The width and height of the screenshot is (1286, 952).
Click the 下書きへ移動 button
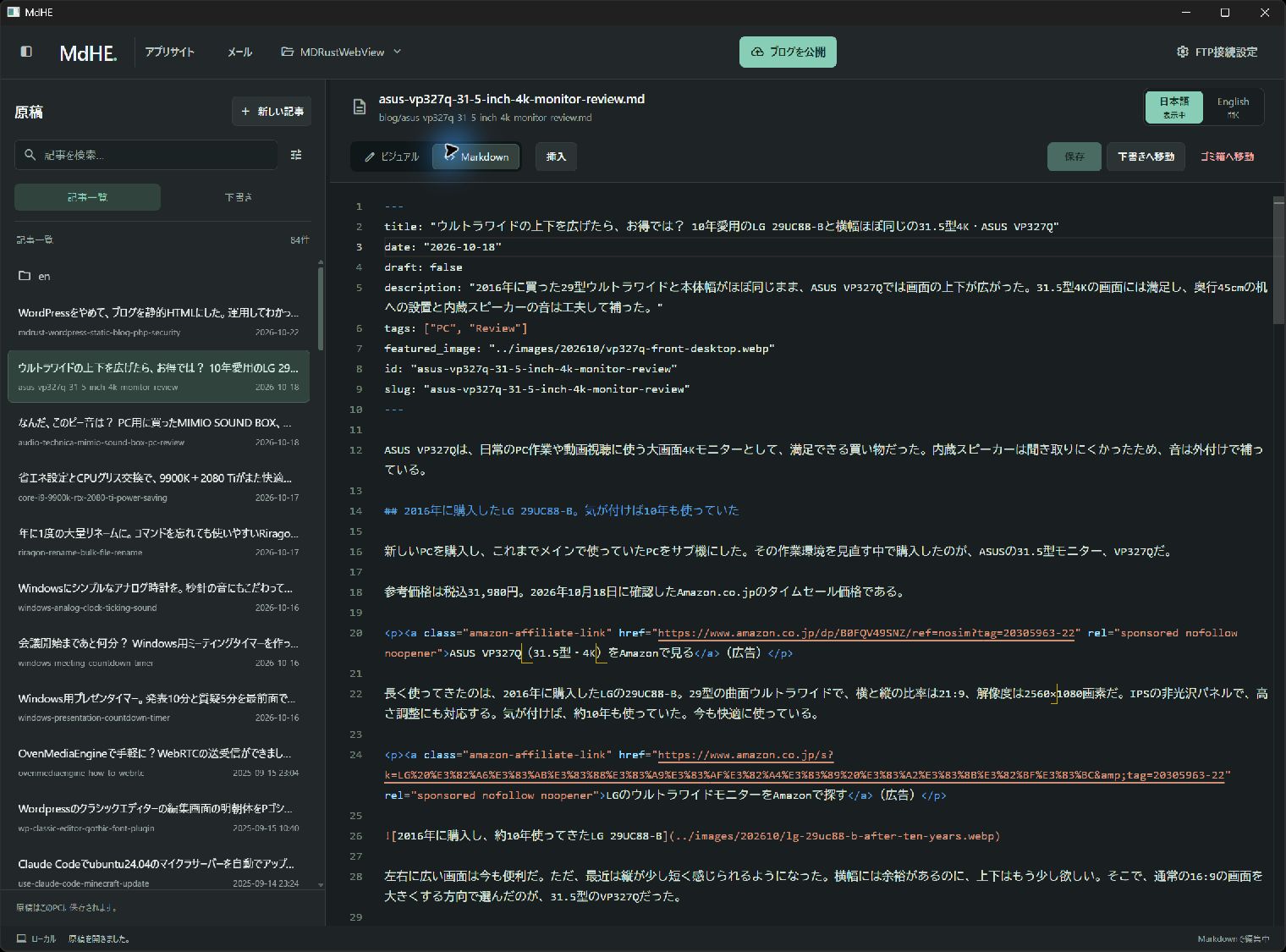[x=1146, y=157]
